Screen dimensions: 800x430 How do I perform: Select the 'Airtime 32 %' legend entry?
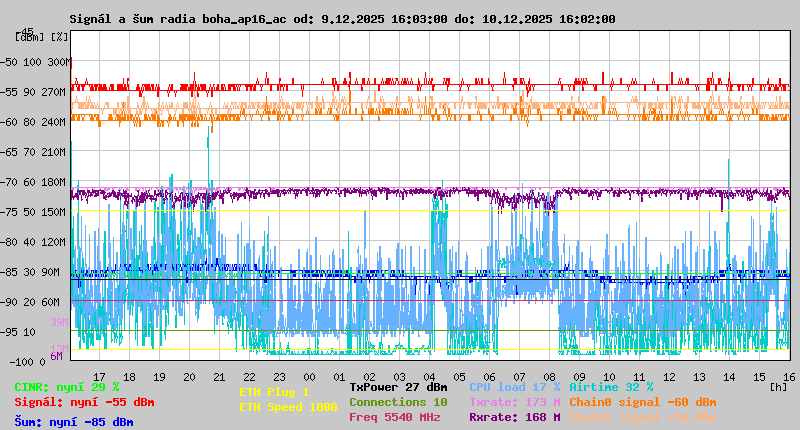click(x=611, y=386)
